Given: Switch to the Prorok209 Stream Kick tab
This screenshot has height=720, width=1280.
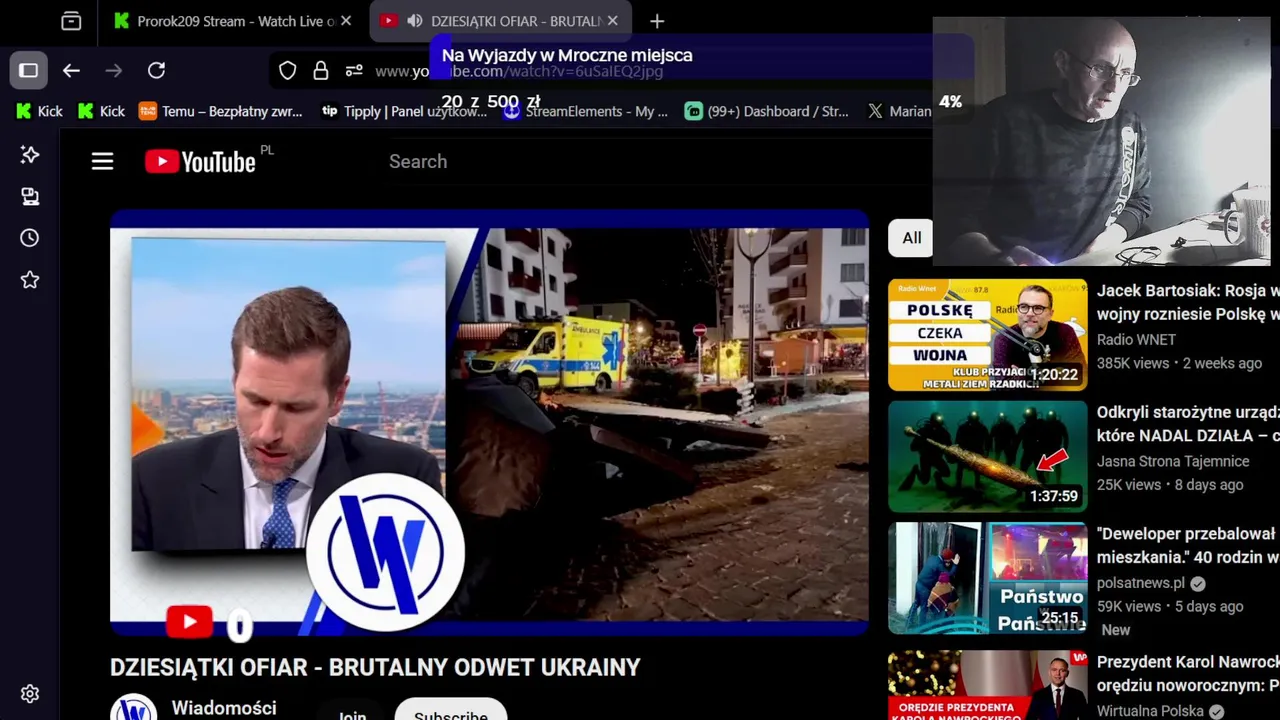Looking at the screenshot, I should (x=232, y=21).
